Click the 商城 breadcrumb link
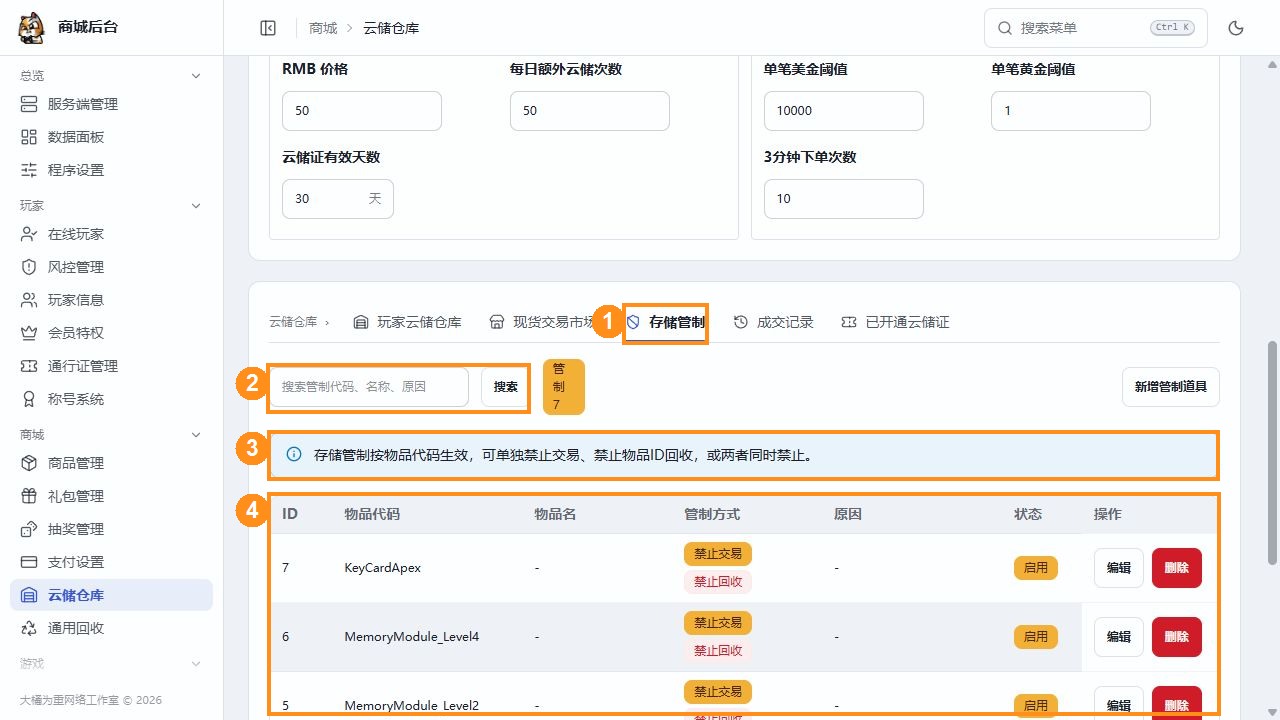Viewport: 1280px width, 720px height. click(x=323, y=28)
